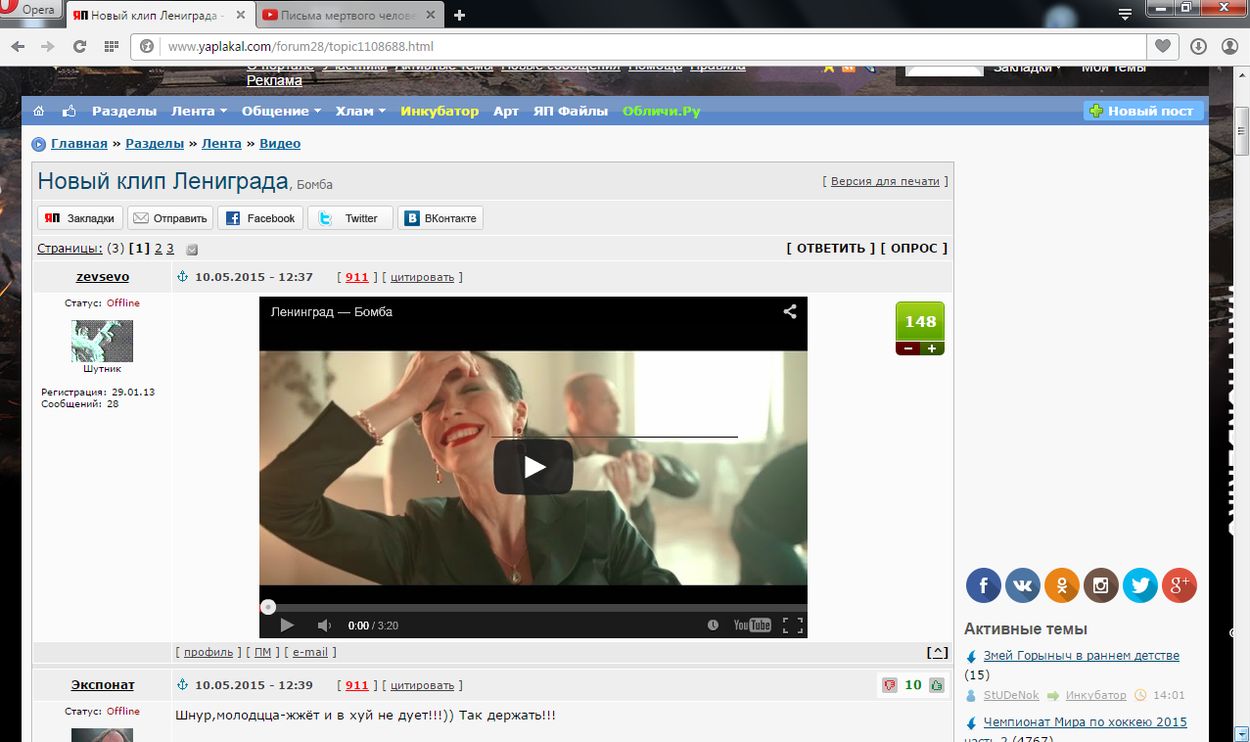Screen dimensions: 1250x742
Task: Click ОТВЕТИТЬ to reply to topic
Action: click(x=831, y=248)
